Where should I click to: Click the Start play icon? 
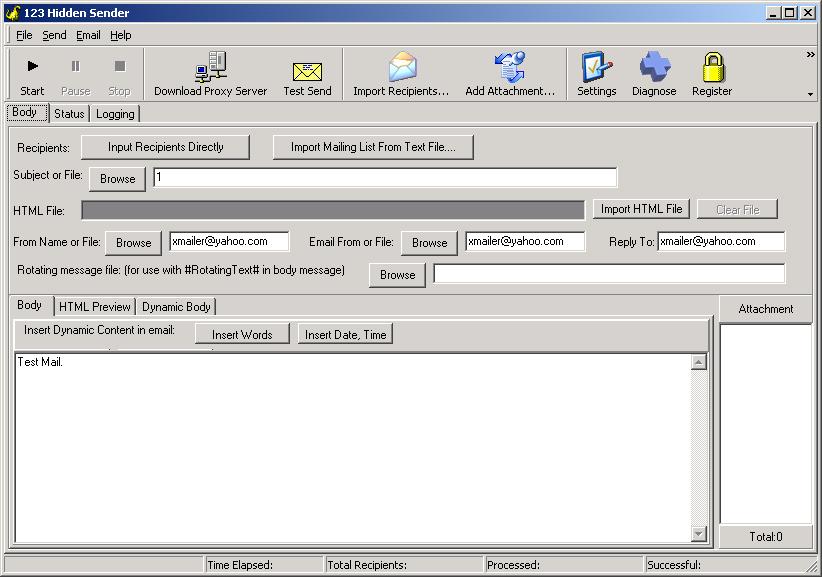[x=33, y=67]
